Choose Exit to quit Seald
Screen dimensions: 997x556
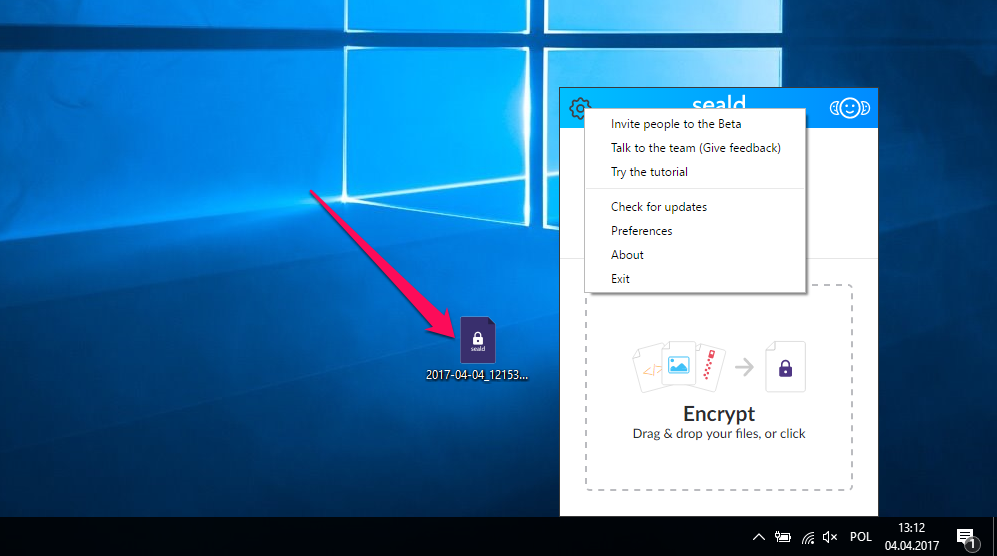[695, 279]
